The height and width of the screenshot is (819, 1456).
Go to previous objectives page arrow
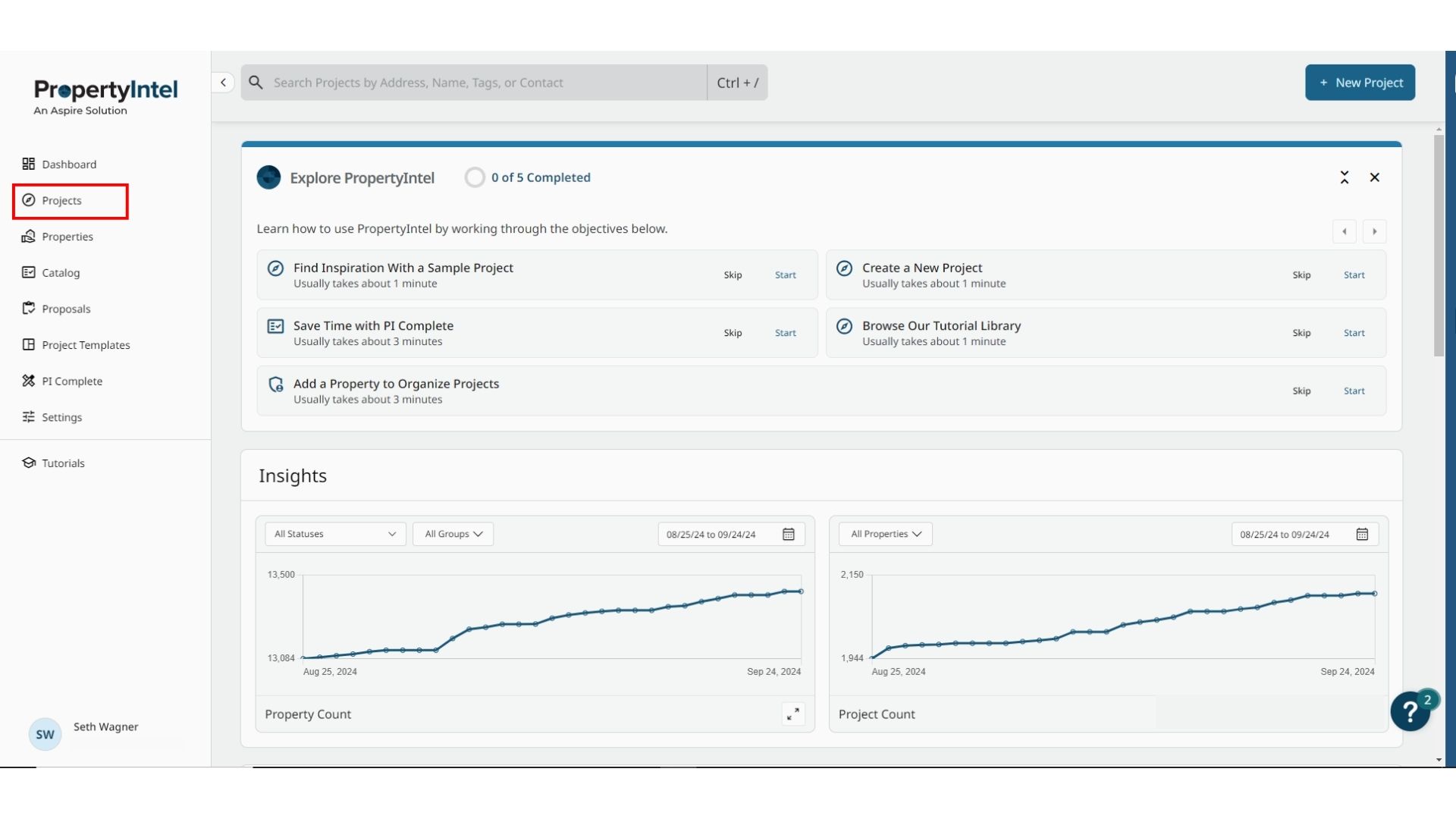click(x=1344, y=231)
